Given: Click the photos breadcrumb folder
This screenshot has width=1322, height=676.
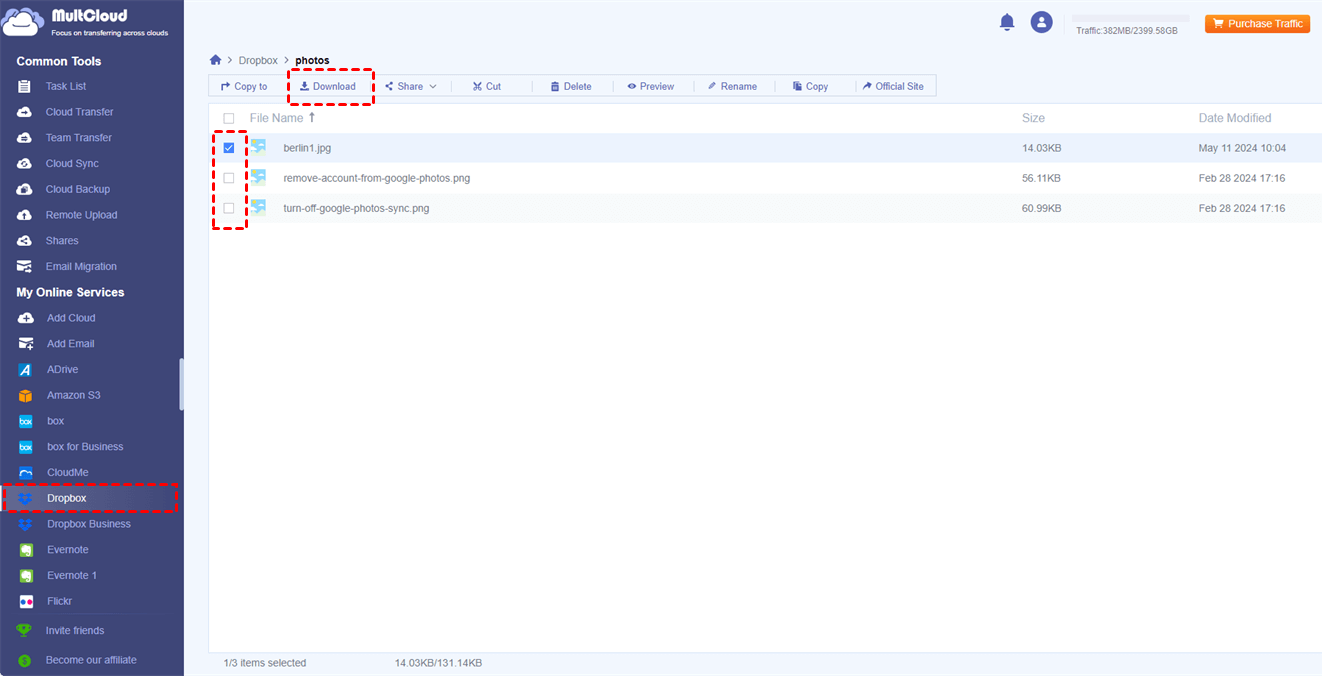Looking at the screenshot, I should (312, 61).
